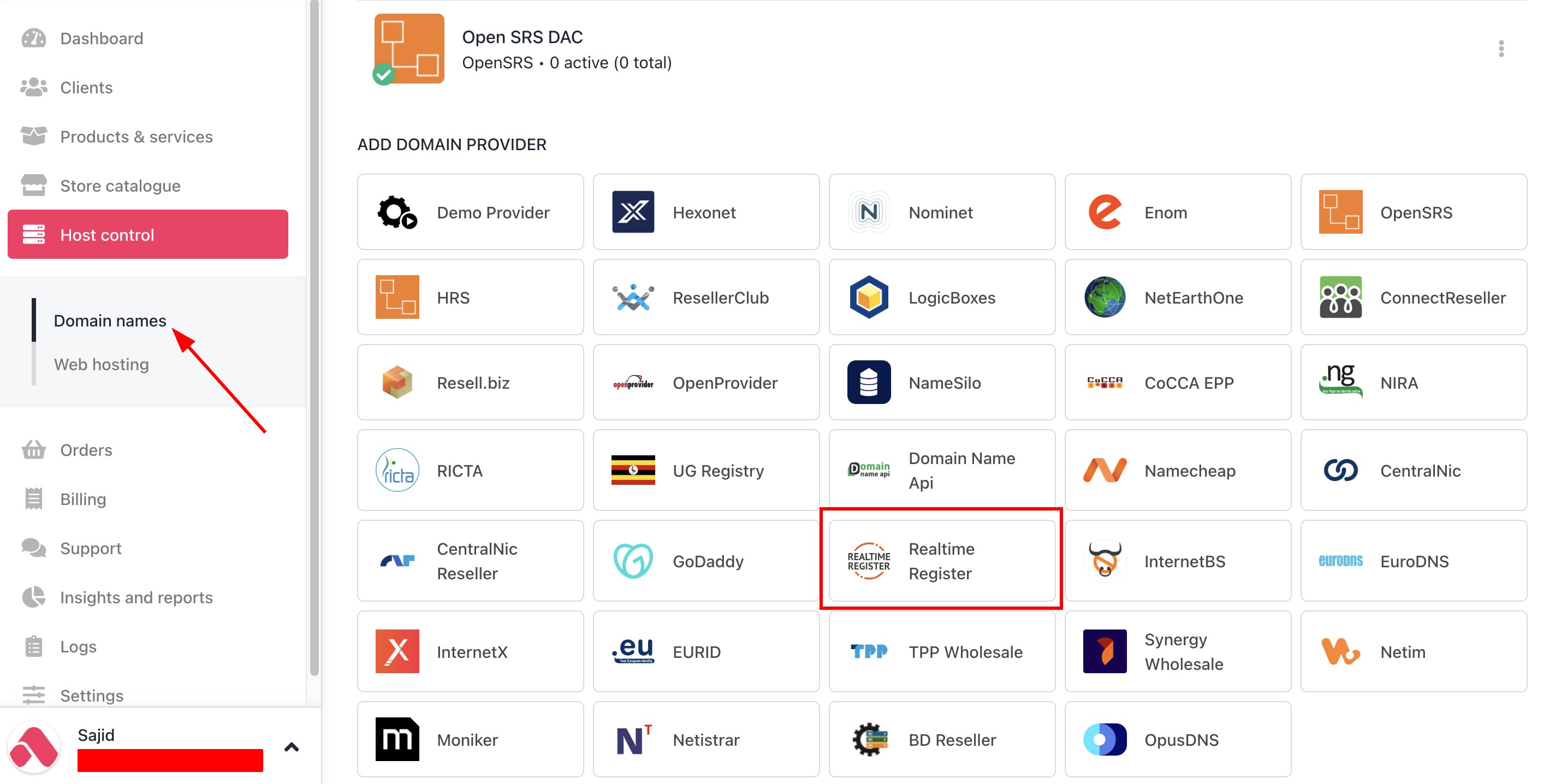
Task: Click the Products & services box icon
Action: coord(34,136)
